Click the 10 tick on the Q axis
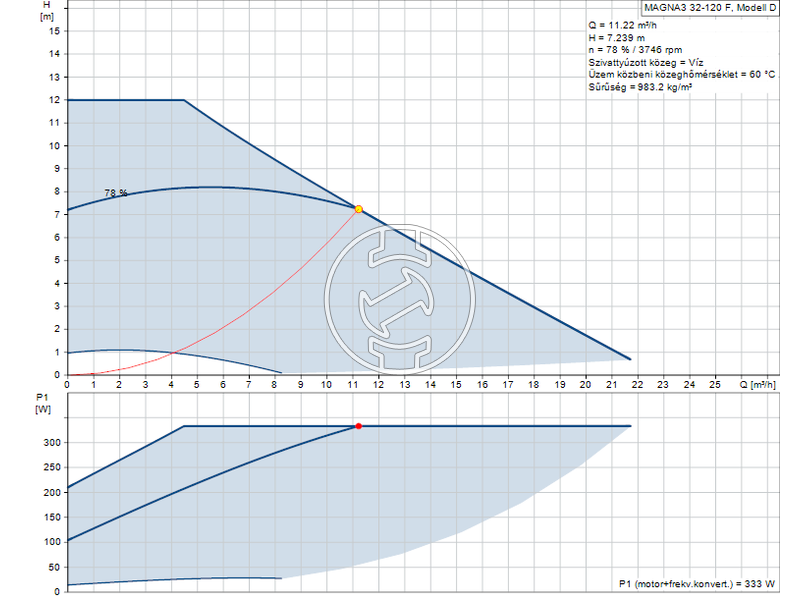 [326, 384]
